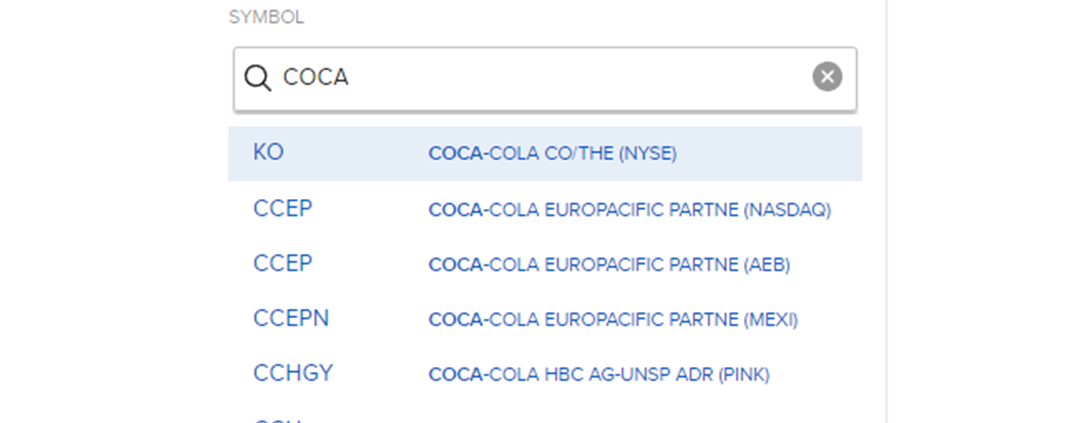1080x423 pixels.
Task: Click the (NYSE) exchange tag text
Action: tap(647, 154)
